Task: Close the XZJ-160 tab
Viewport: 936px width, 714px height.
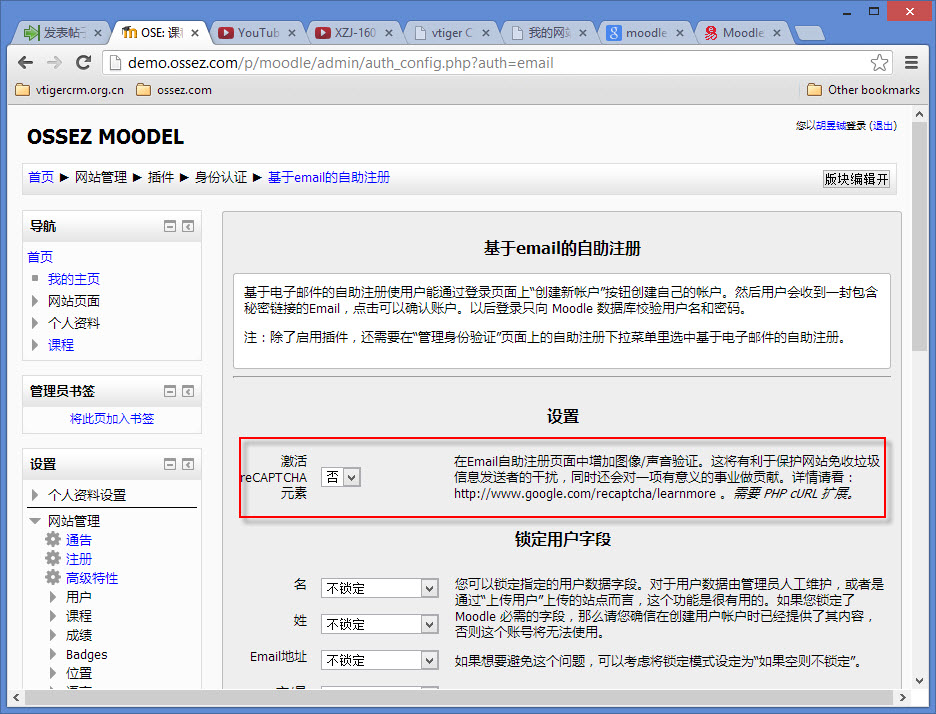Action: (x=389, y=33)
